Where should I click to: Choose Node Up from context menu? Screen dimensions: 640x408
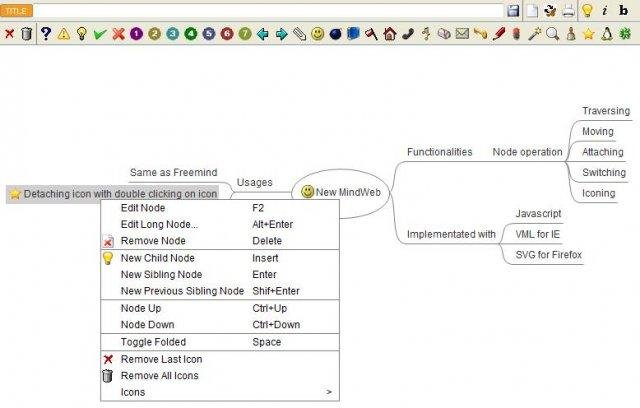pyautogui.click(x=220, y=308)
